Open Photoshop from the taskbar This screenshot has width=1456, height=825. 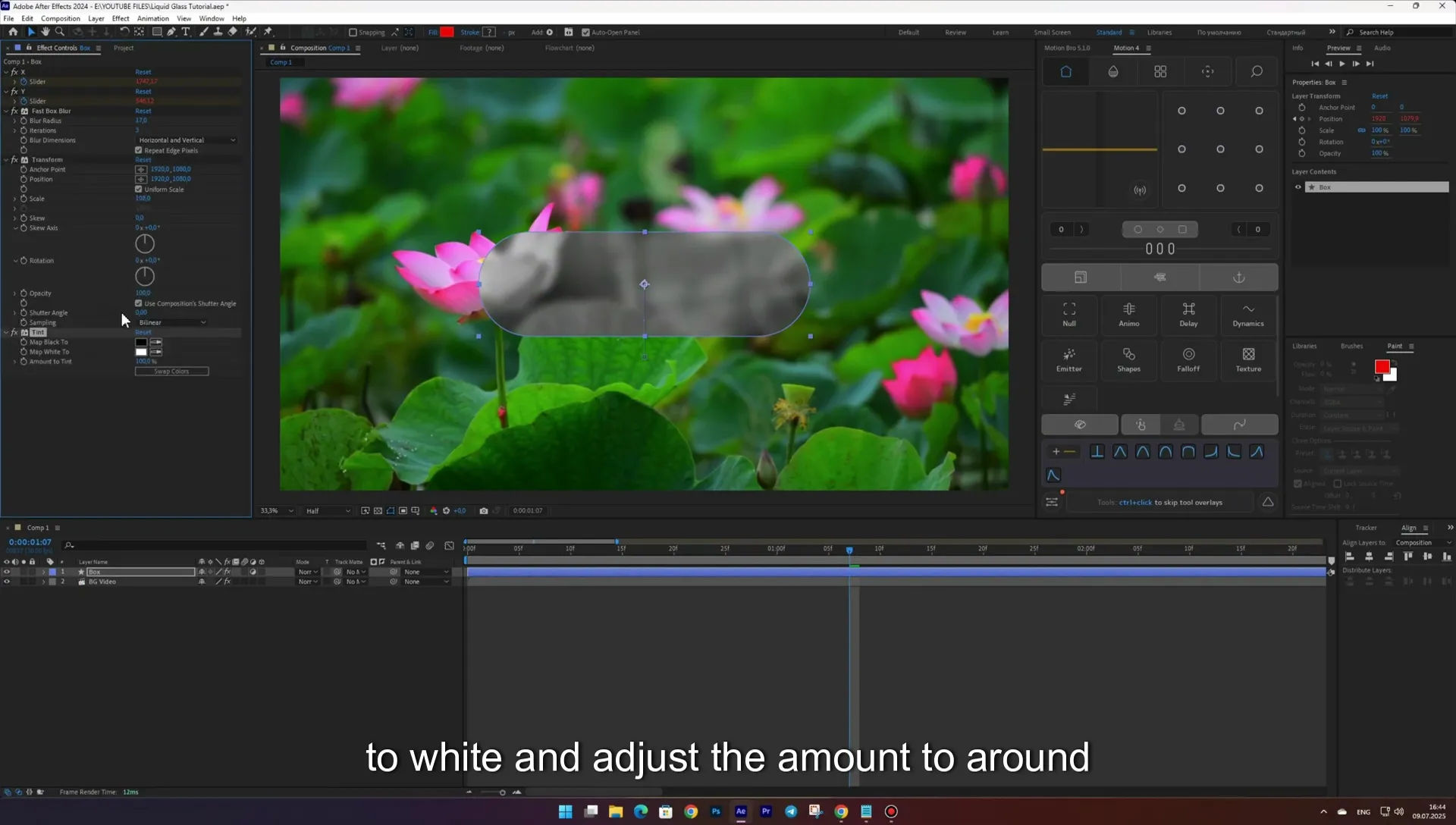[716, 811]
